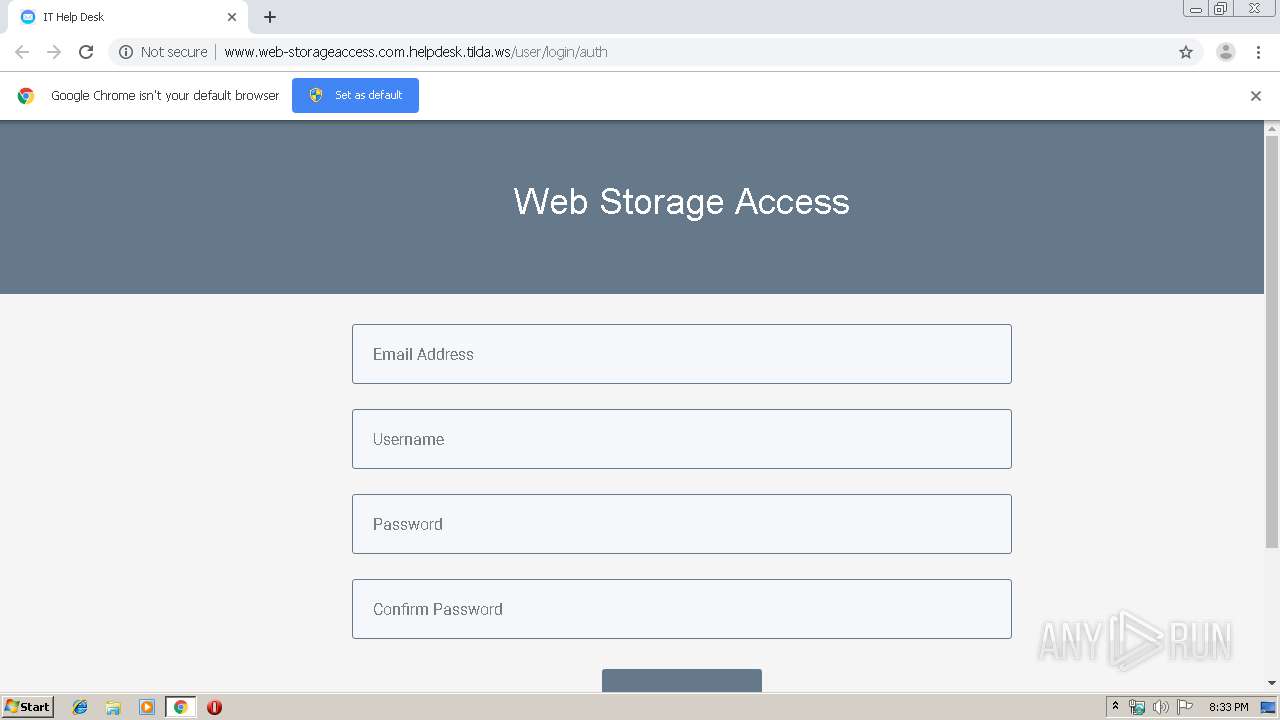The image size is (1280, 720).
Task: Open the media player taskbar icon
Action: [147, 707]
